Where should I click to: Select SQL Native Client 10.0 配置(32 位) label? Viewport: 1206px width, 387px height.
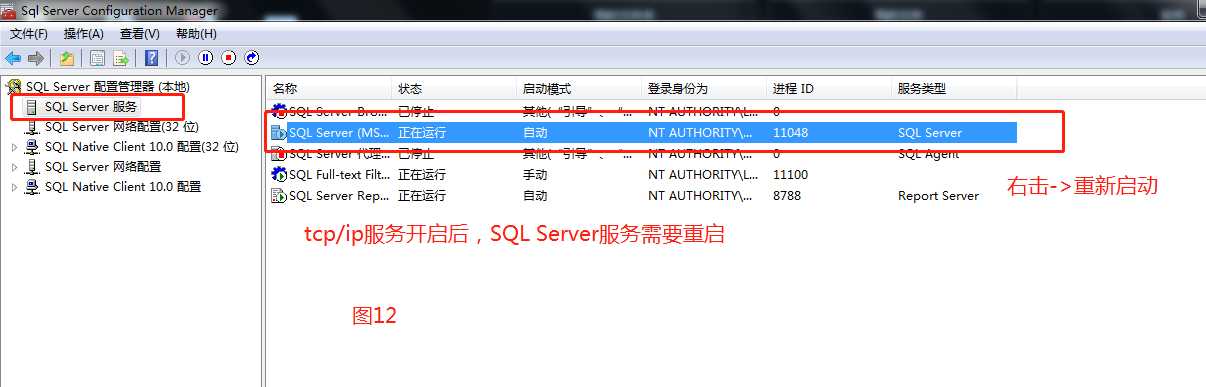pos(142,147)
